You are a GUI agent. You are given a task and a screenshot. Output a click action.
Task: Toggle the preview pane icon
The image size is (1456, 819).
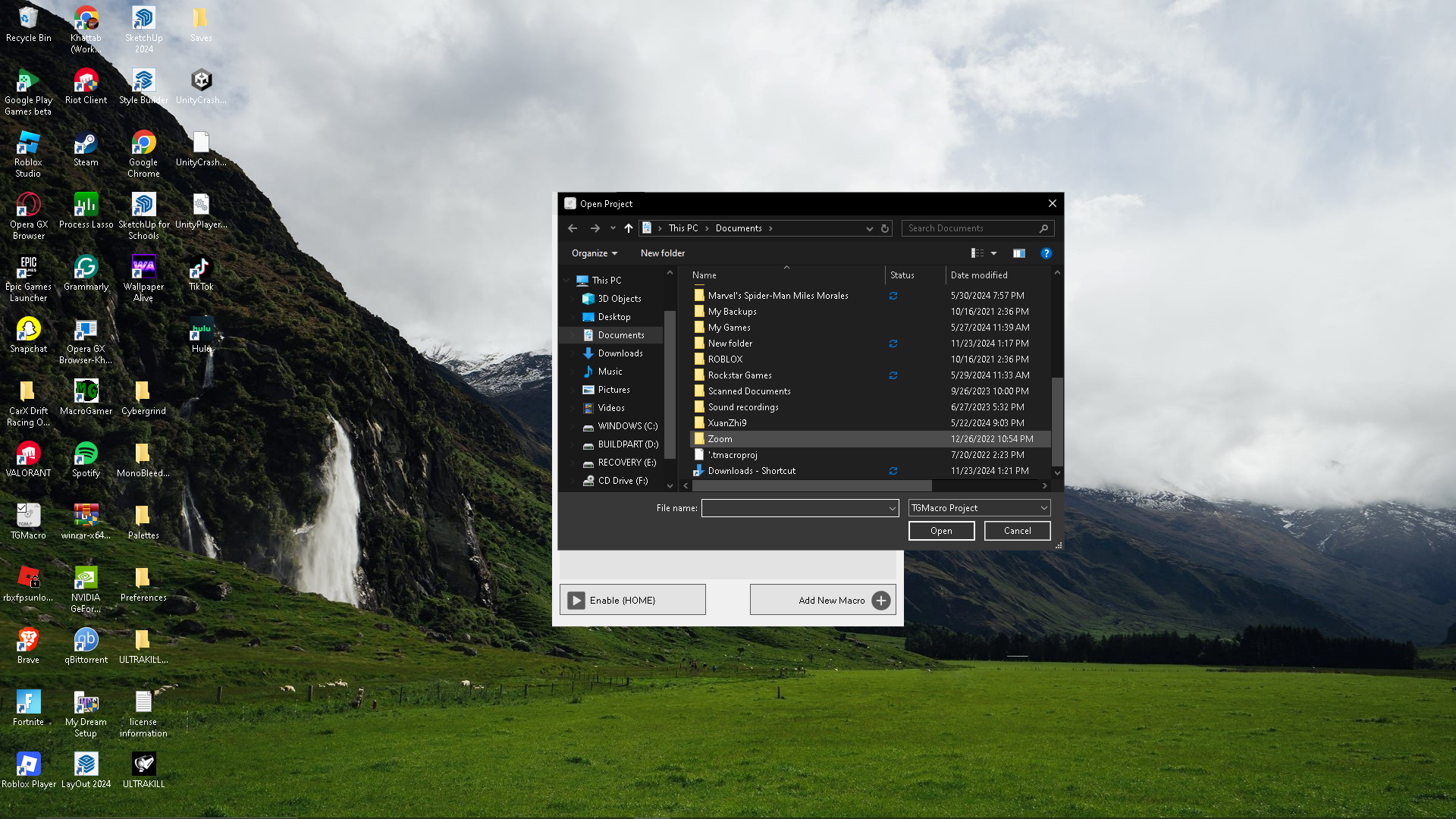(1018, 253)
